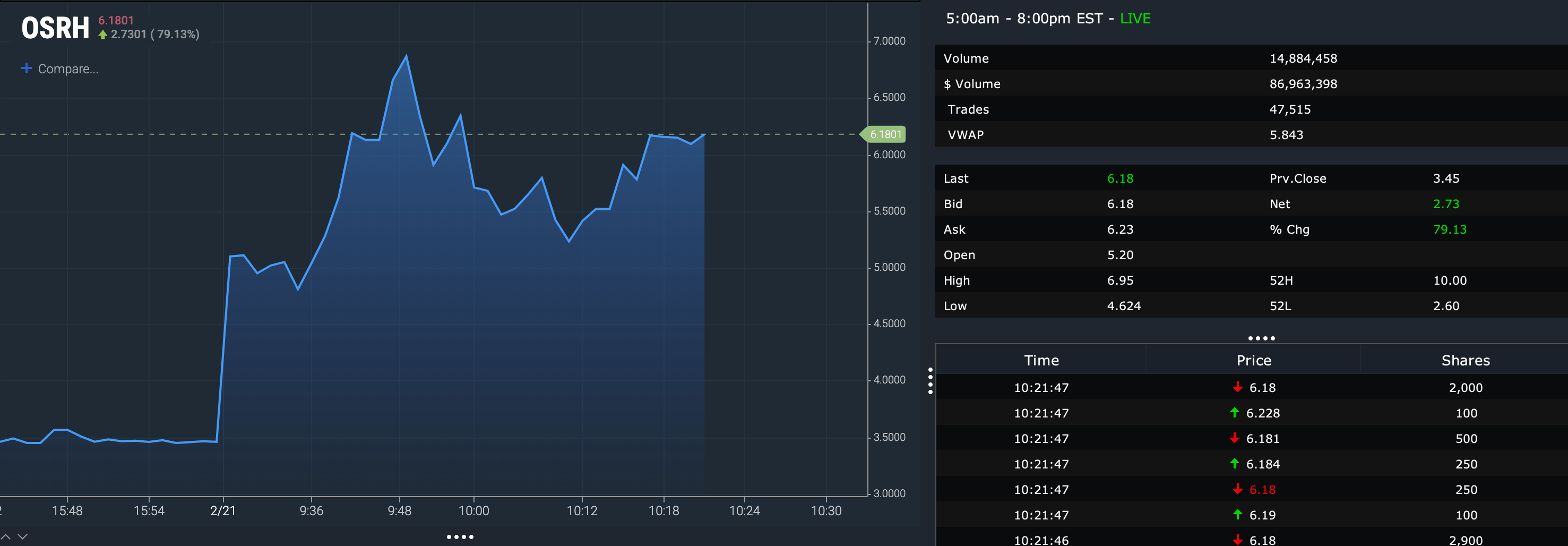Click the Shares column header
This screenshot has height=546, width=1568.
(1465, 360)
